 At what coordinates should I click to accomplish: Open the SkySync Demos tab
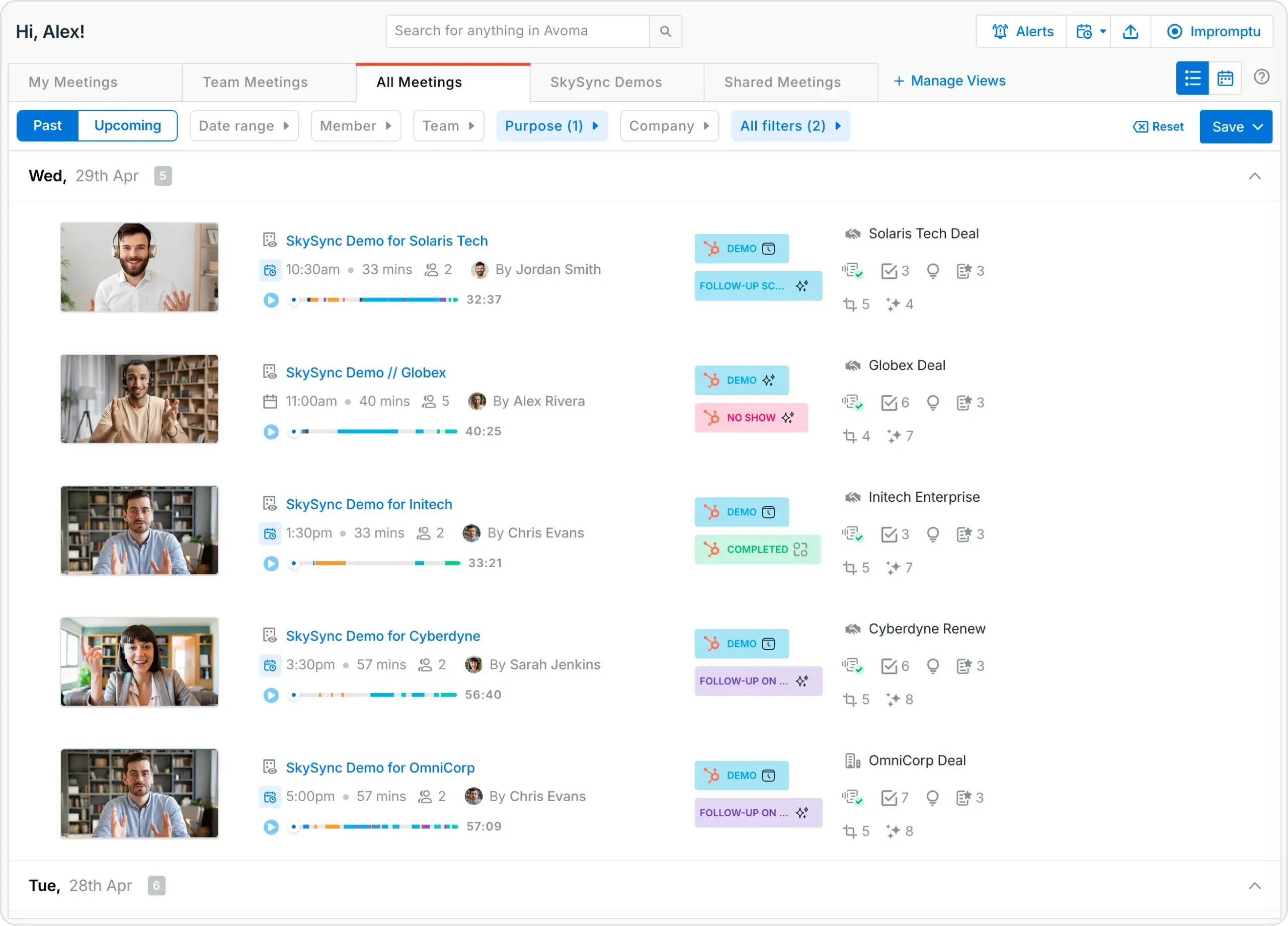pos(617,83)
